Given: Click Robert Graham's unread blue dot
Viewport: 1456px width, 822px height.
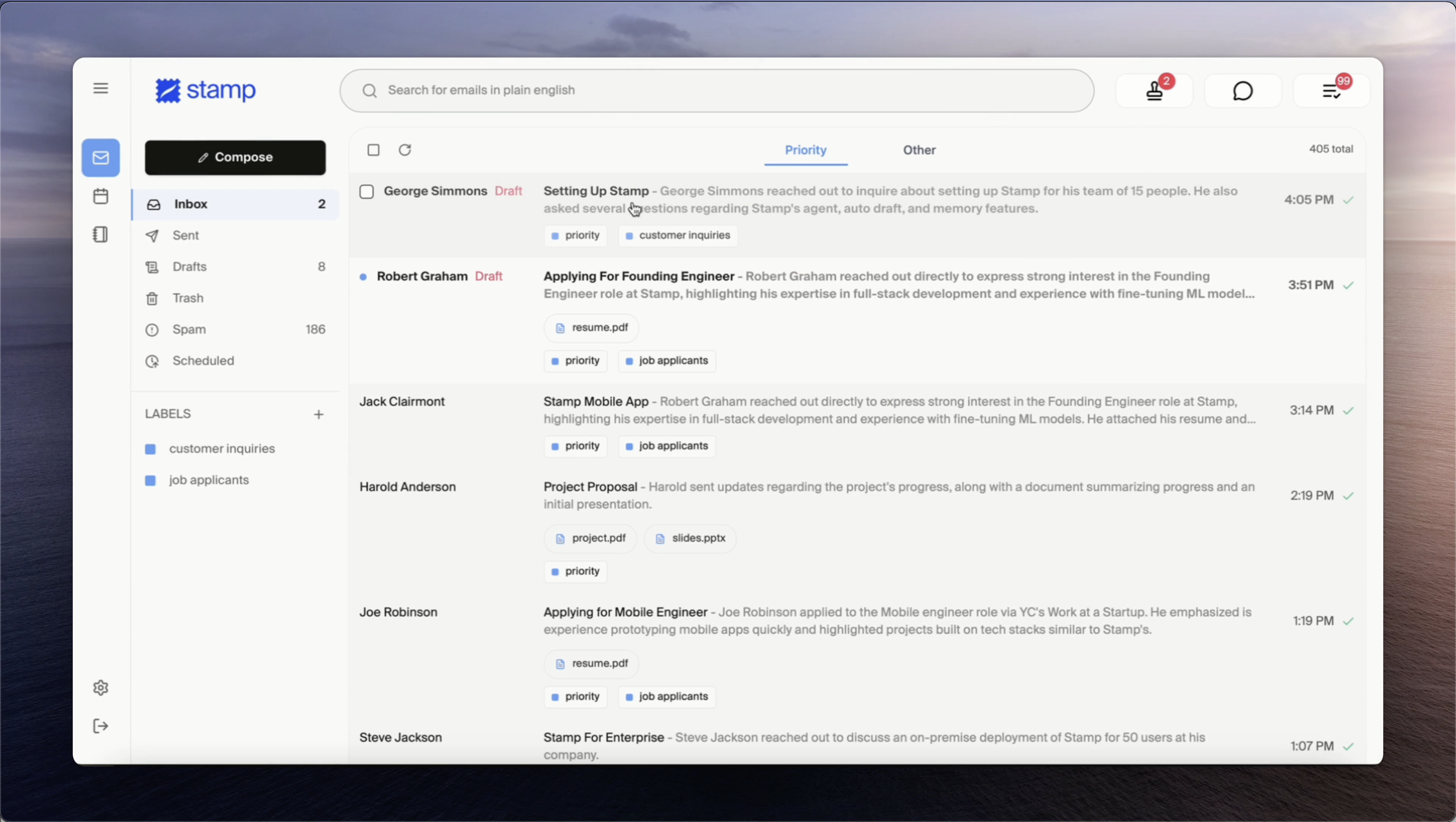Looking at the screenshot, I should [x=364, y=277].
